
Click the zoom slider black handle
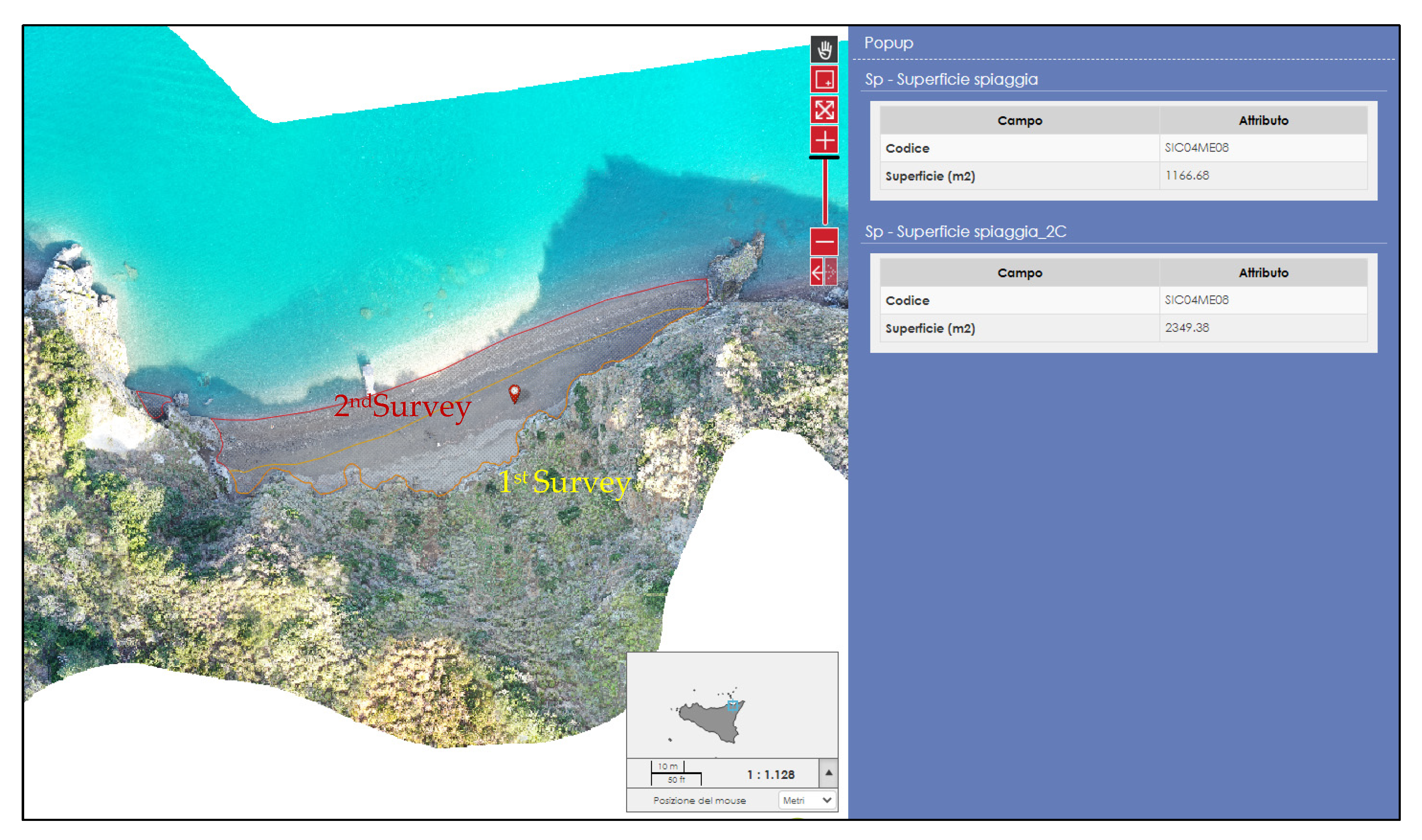click(824, 157)
